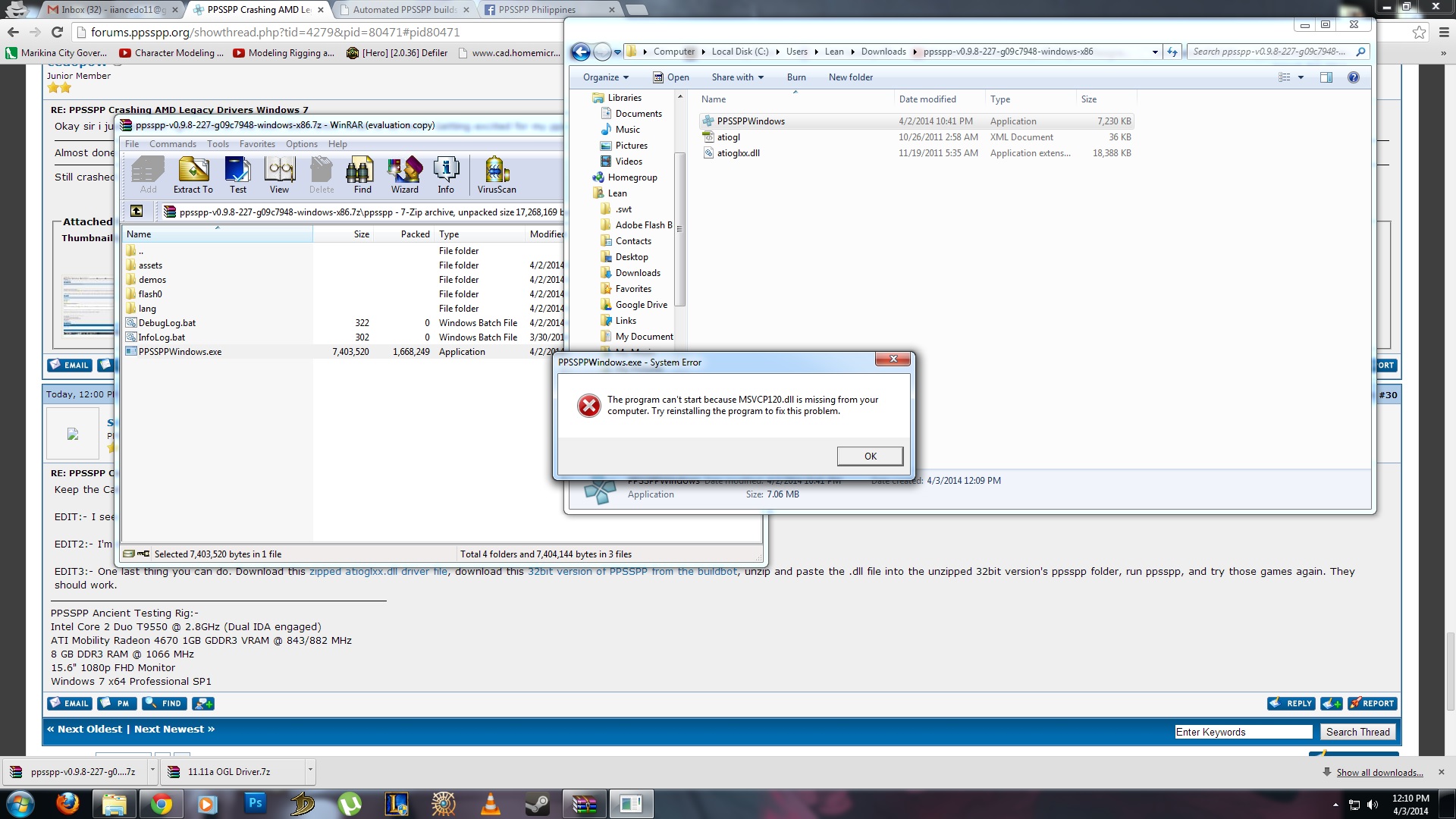1456x819 pixels.
Task: Toggle Explorer preview pane button
Action: coord(1326,77)
